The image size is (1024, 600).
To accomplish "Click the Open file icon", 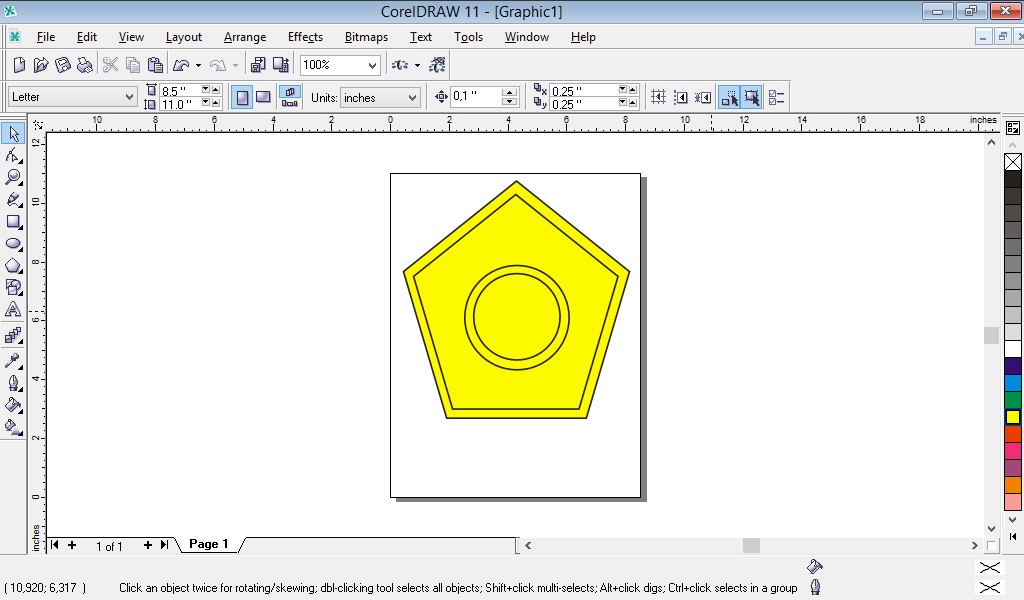I will [40, 65].
